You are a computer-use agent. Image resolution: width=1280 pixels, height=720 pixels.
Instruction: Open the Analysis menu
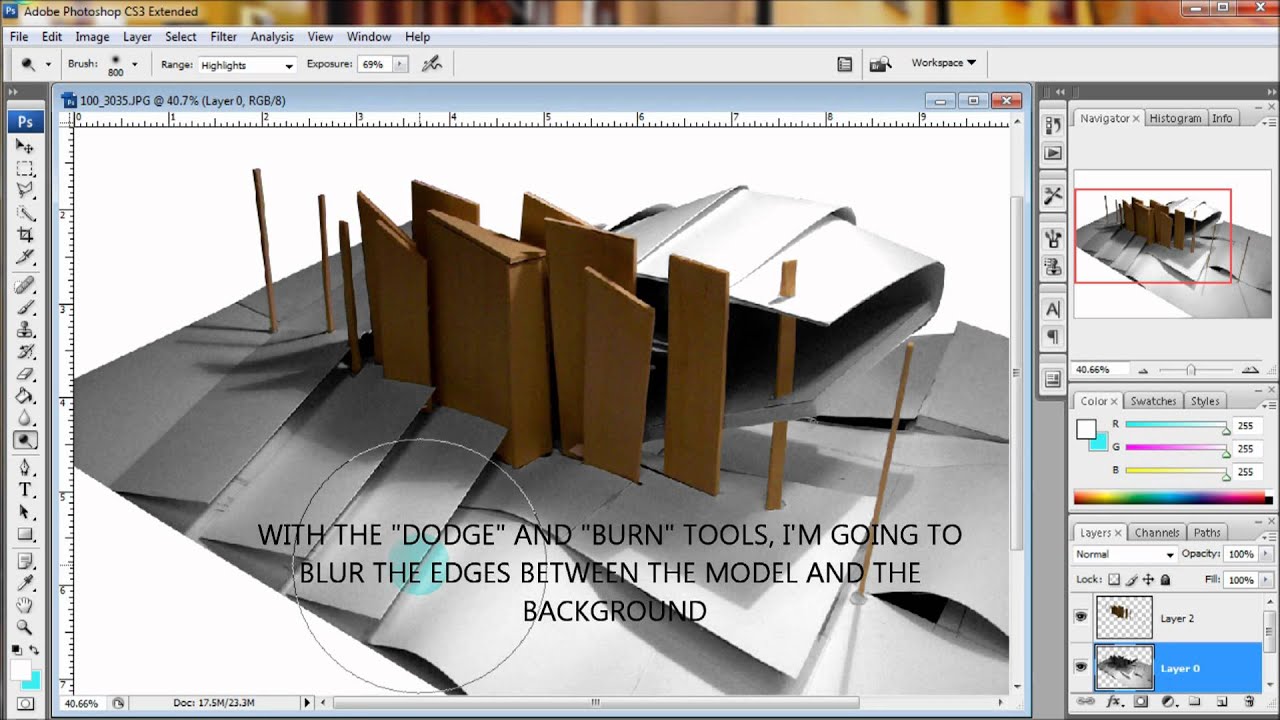(272, 37)
